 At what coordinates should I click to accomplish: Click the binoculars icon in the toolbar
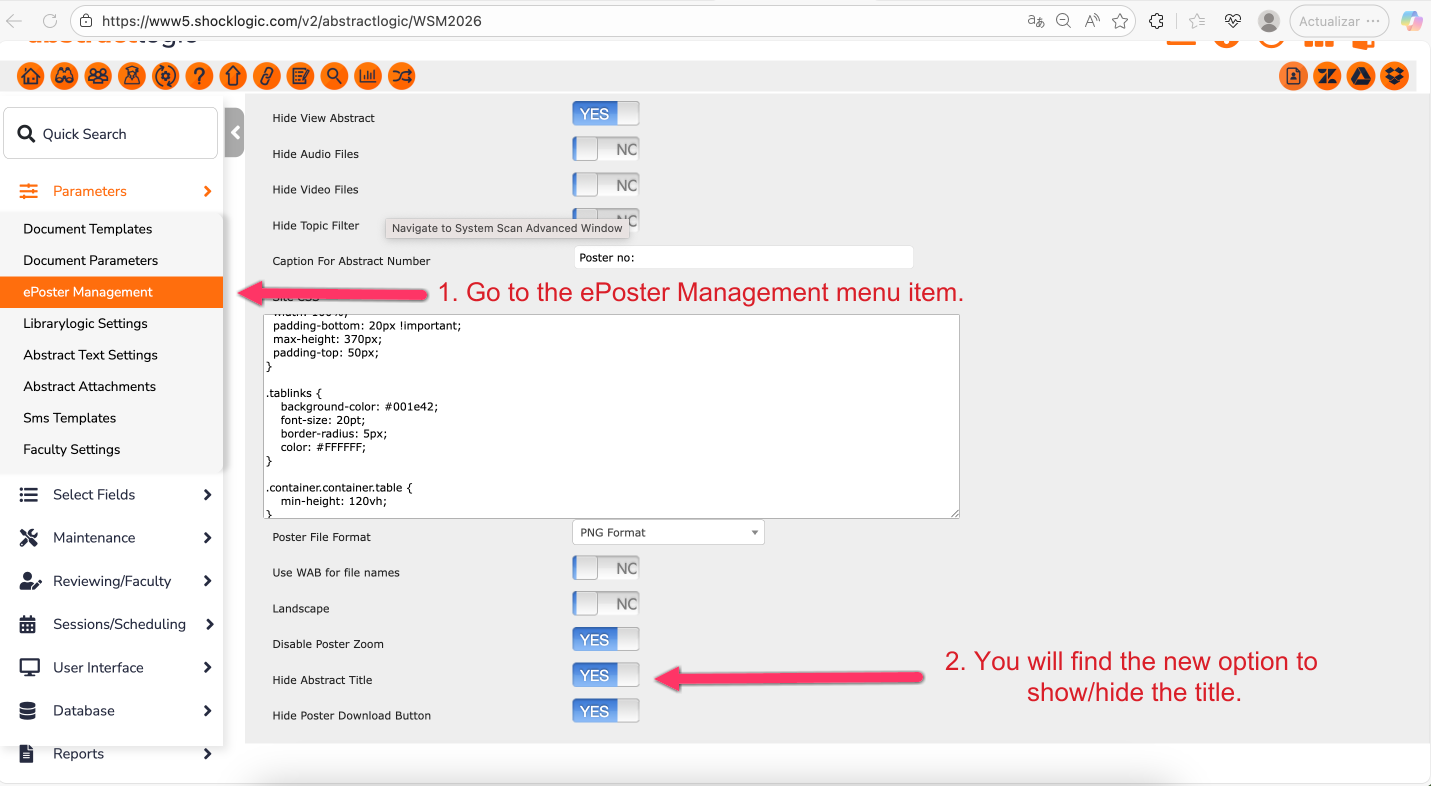(65, 76)
